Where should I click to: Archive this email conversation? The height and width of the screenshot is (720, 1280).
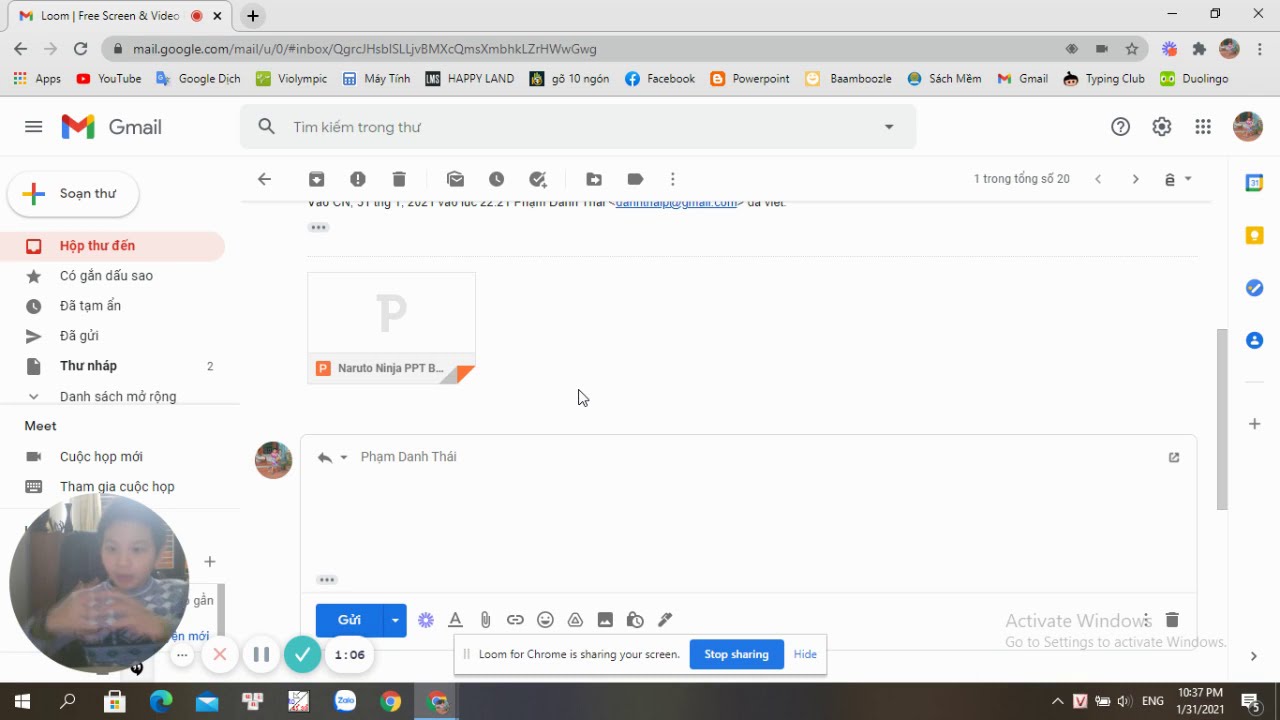[316, 179]
